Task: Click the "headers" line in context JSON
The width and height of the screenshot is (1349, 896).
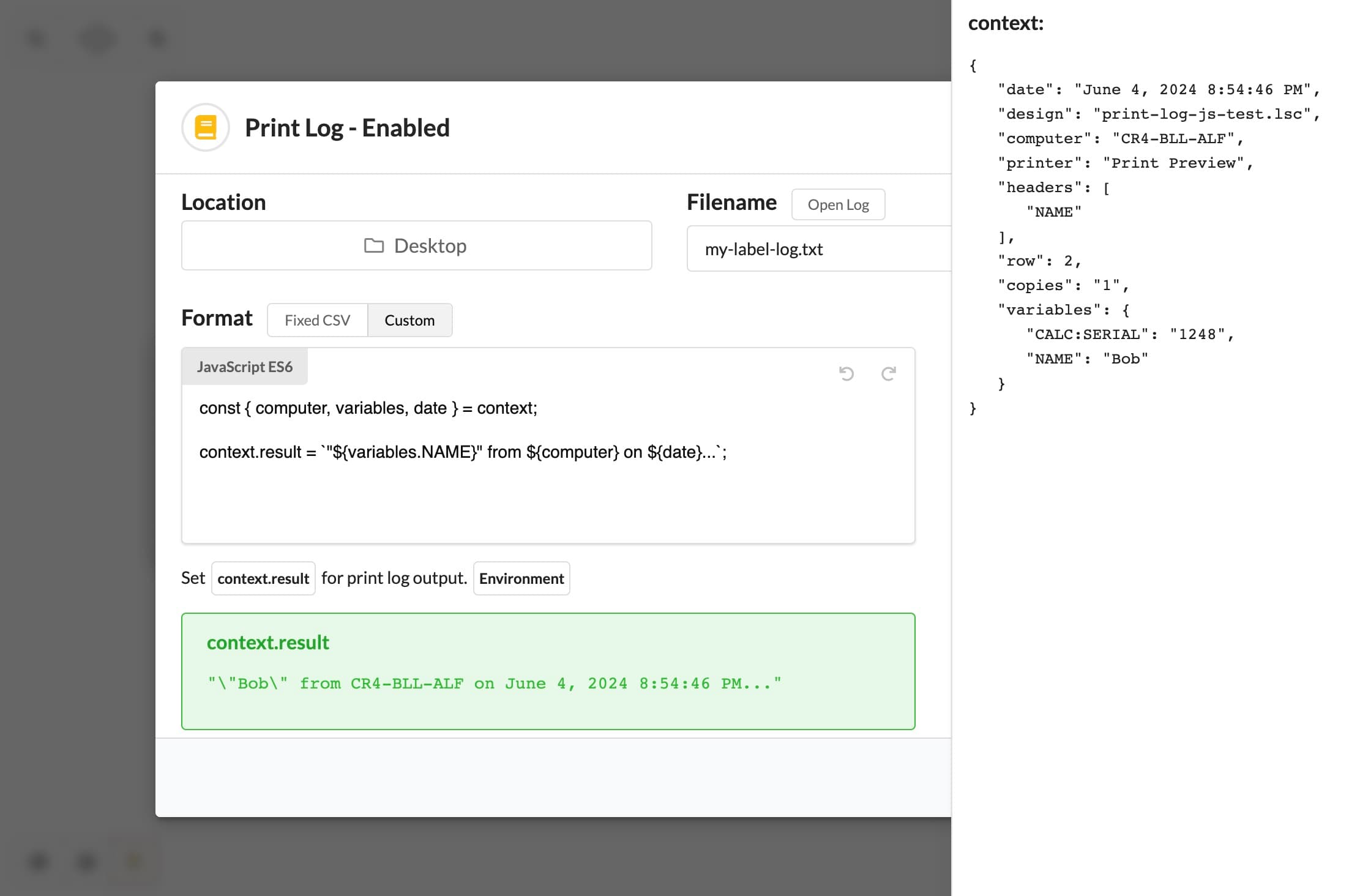Action: [1054, 188]
